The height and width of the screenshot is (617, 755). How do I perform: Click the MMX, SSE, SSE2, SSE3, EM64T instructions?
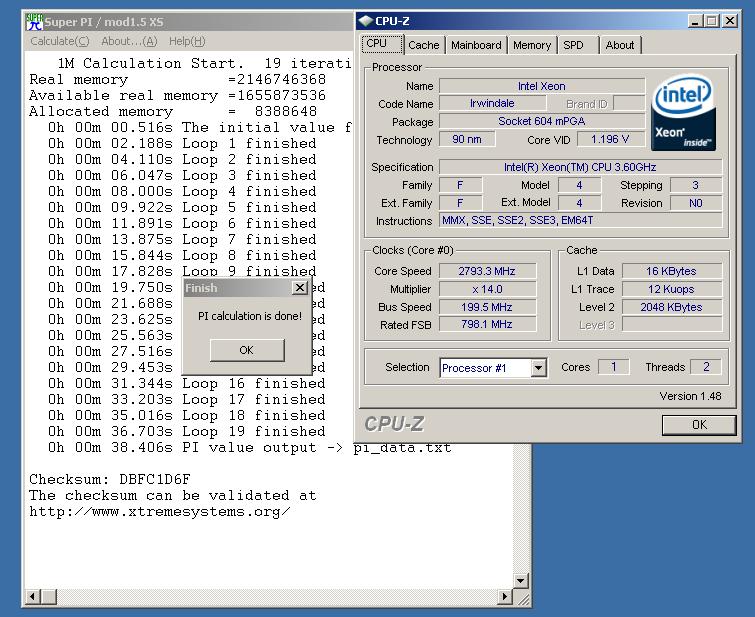point(580,221)
